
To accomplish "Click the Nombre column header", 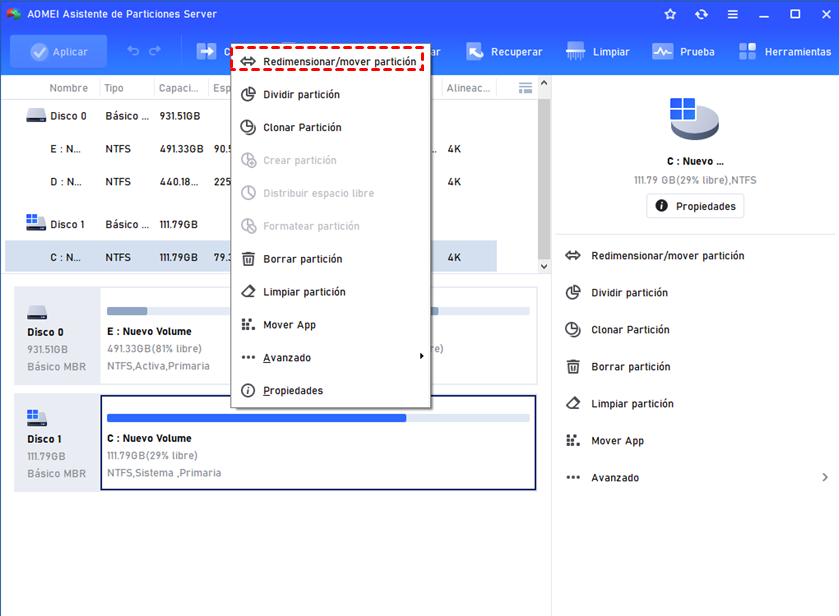I will coord(68,88).
